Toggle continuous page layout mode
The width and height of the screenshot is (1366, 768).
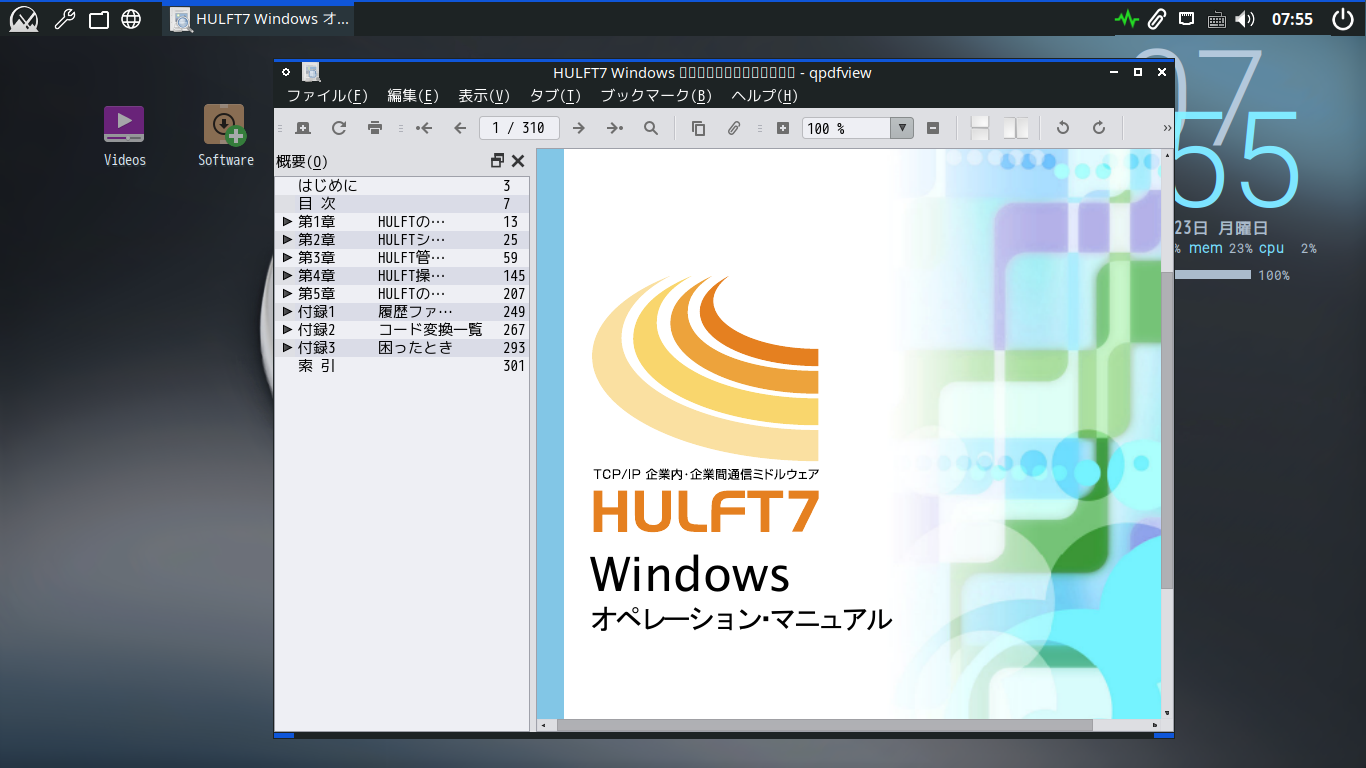pos(980,128)
